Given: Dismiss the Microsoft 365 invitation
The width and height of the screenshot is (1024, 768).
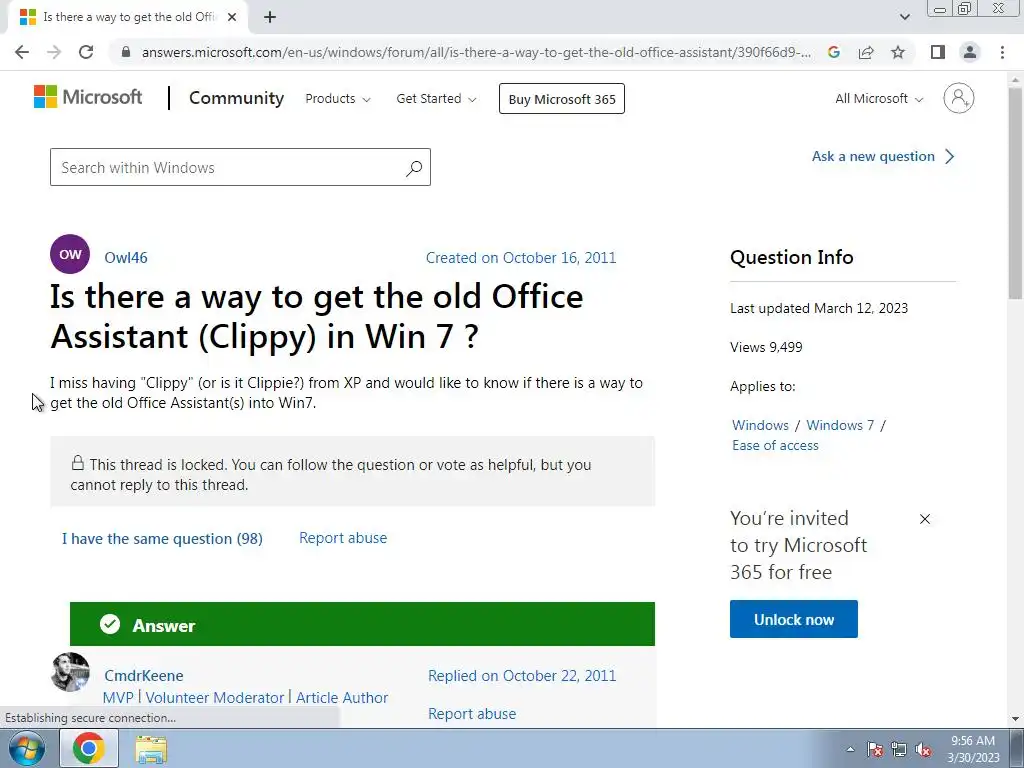Looking at the screenshot, I should (925, 519).
